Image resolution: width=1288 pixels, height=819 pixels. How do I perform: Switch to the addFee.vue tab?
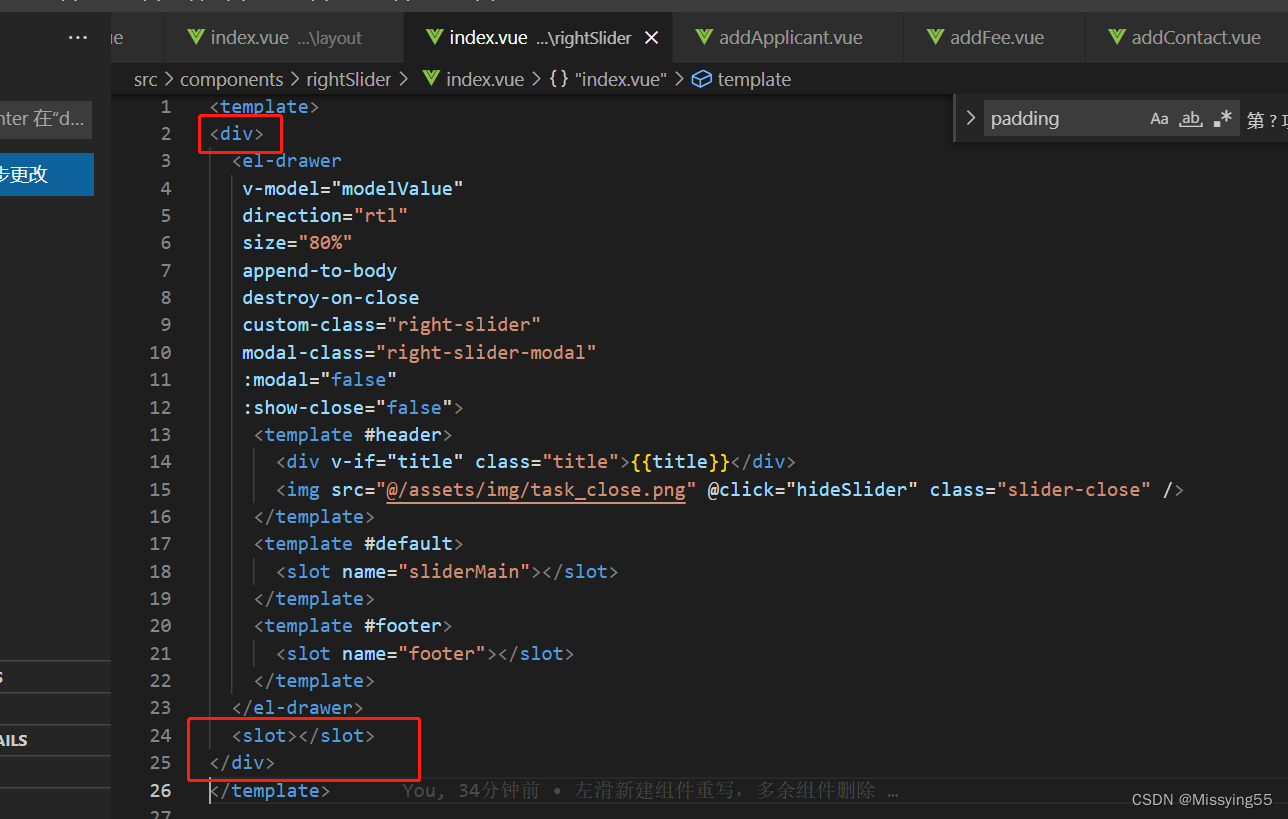coord(995,38)
